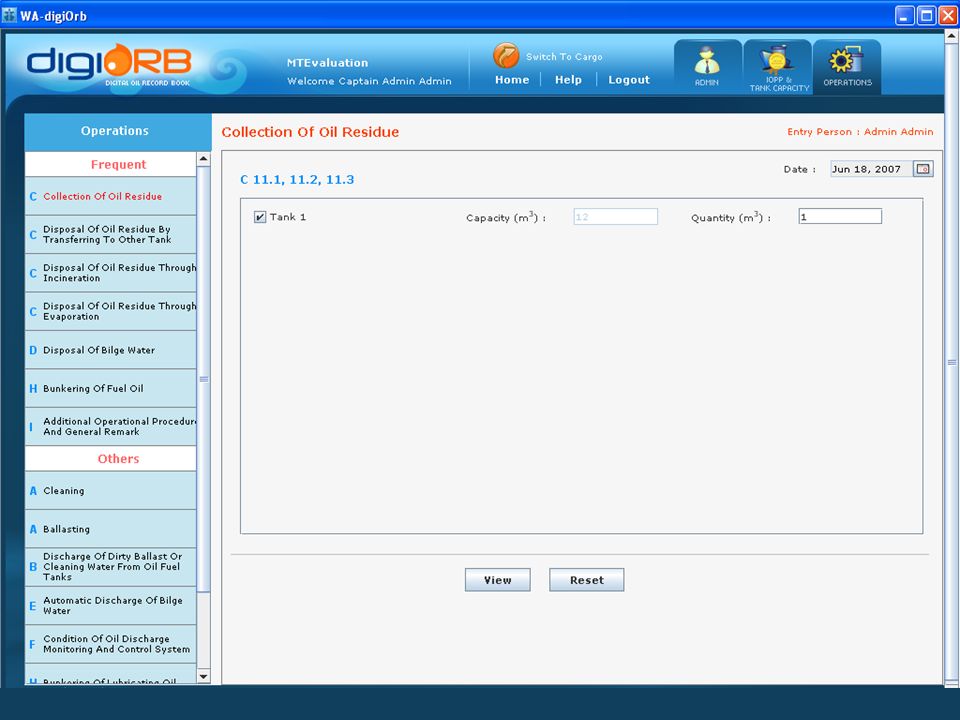Select Bunkering Of Fuel Oil
The height and width of the screenshot is (720, 960).
pyautogui.click(x=111, y=389)
